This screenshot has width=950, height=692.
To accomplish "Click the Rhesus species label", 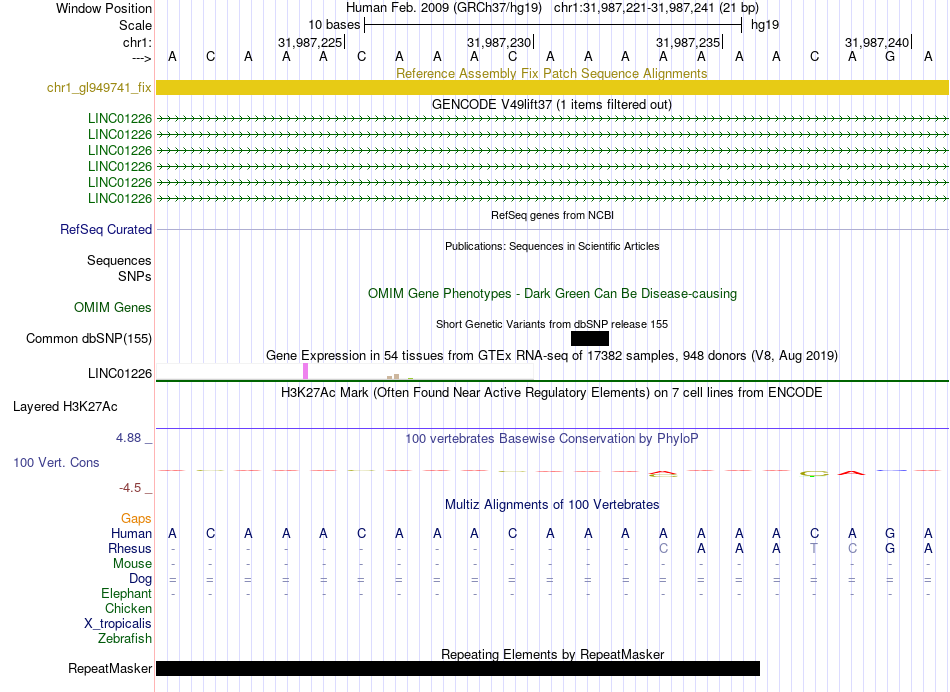I will point(130,548).
